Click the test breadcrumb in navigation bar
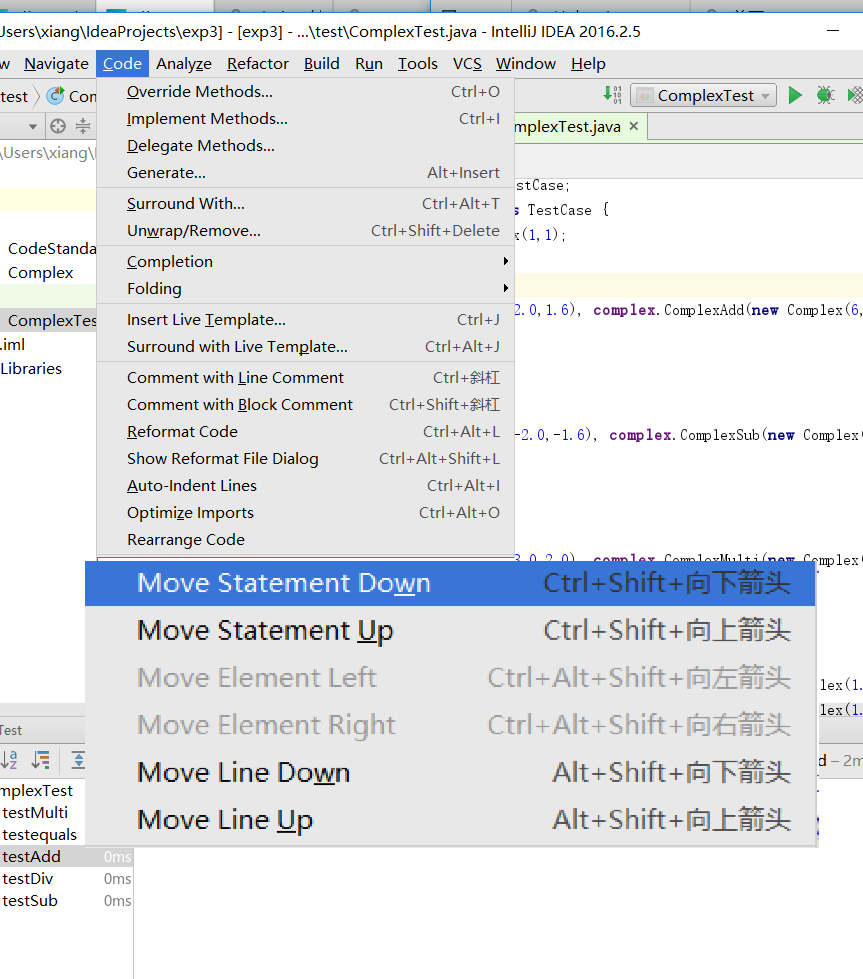Screen dimensions: 863x979 14,97
